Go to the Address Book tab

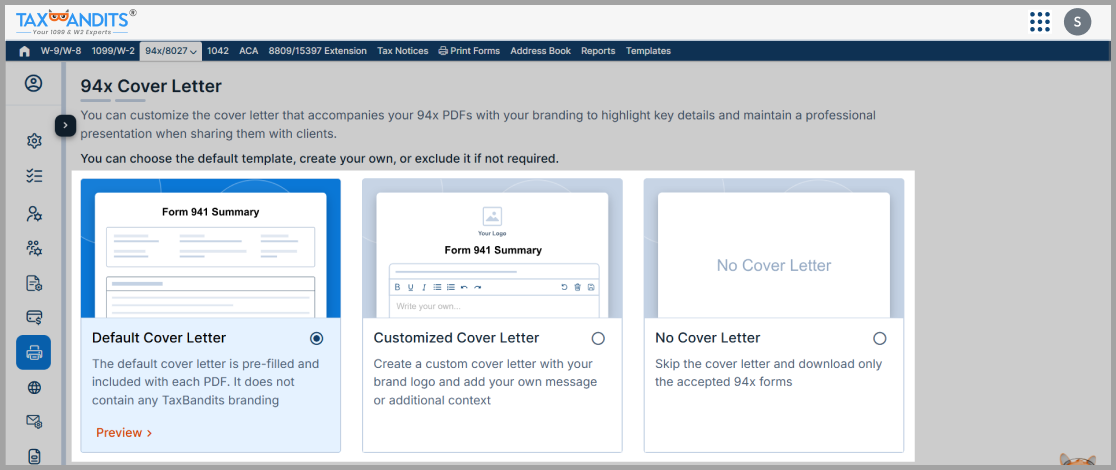[x=540, y=51]
